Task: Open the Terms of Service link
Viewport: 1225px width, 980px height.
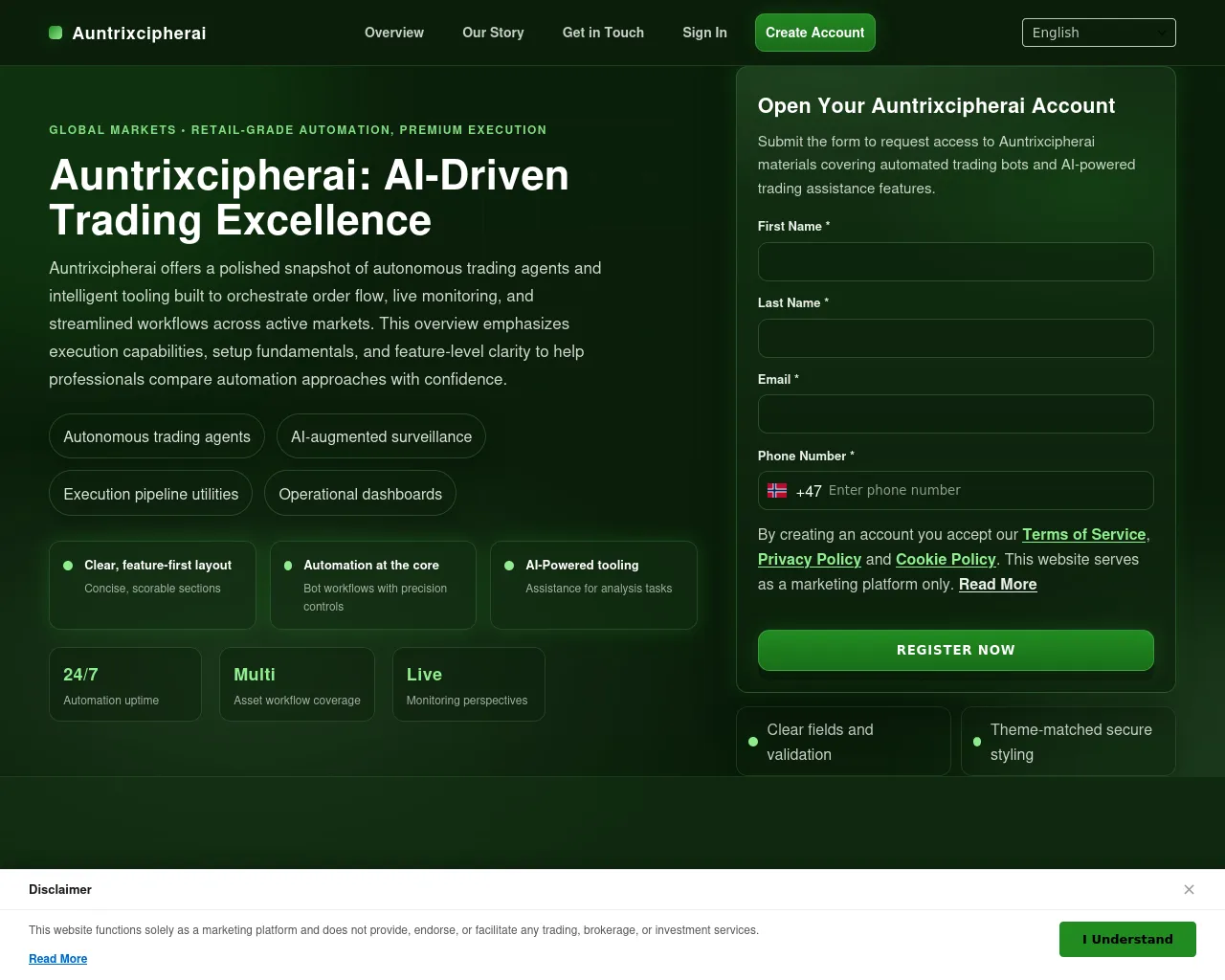Action: coord(1083,535)
